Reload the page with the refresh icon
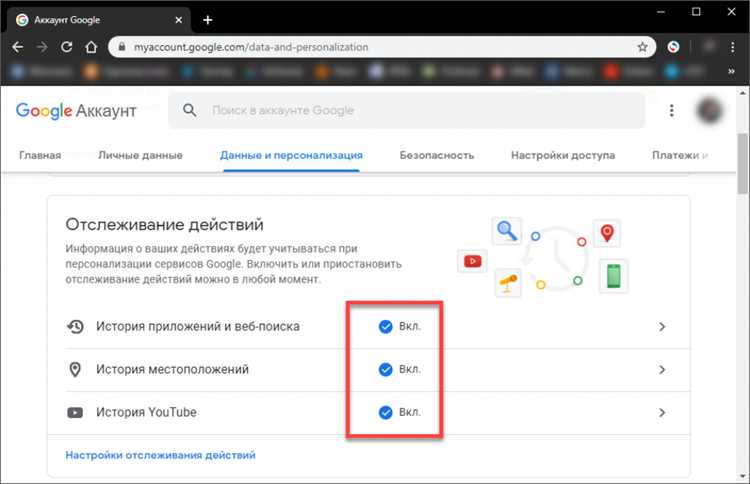This screenshot has height=484, width=750. (66, 47)
